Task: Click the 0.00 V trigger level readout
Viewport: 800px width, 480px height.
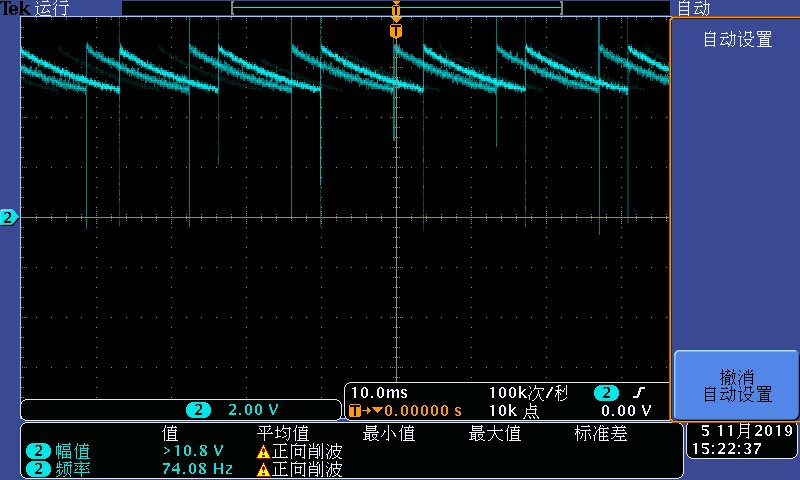Action: click(626, 411)
